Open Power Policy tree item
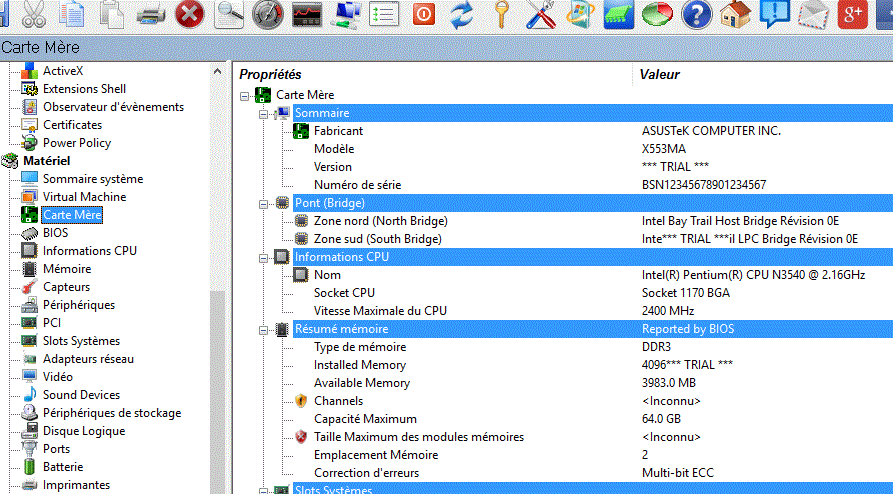This screenshot has height=494, width=893. (x=77, y=143)
